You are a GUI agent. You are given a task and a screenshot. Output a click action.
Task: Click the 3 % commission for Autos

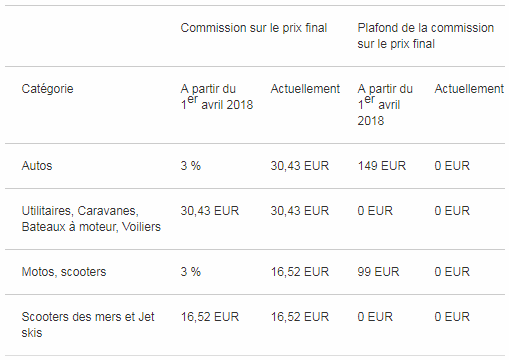click(191, 166)
